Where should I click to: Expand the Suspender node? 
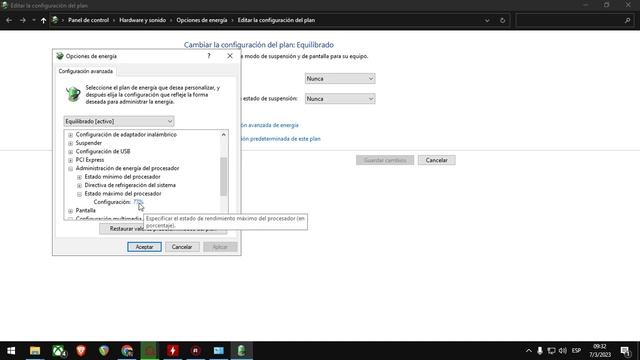click(71, 143)
